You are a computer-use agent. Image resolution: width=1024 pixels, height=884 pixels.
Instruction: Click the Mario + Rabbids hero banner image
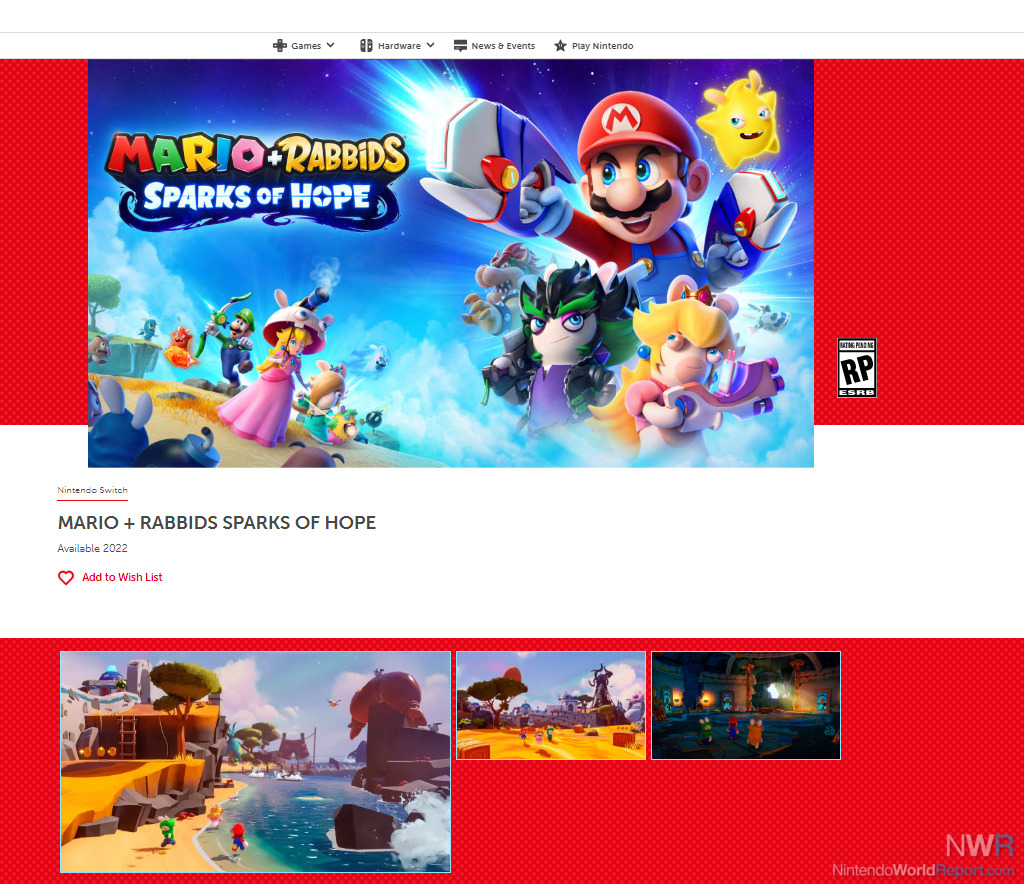pyautogui.click(x=451, y=263)
